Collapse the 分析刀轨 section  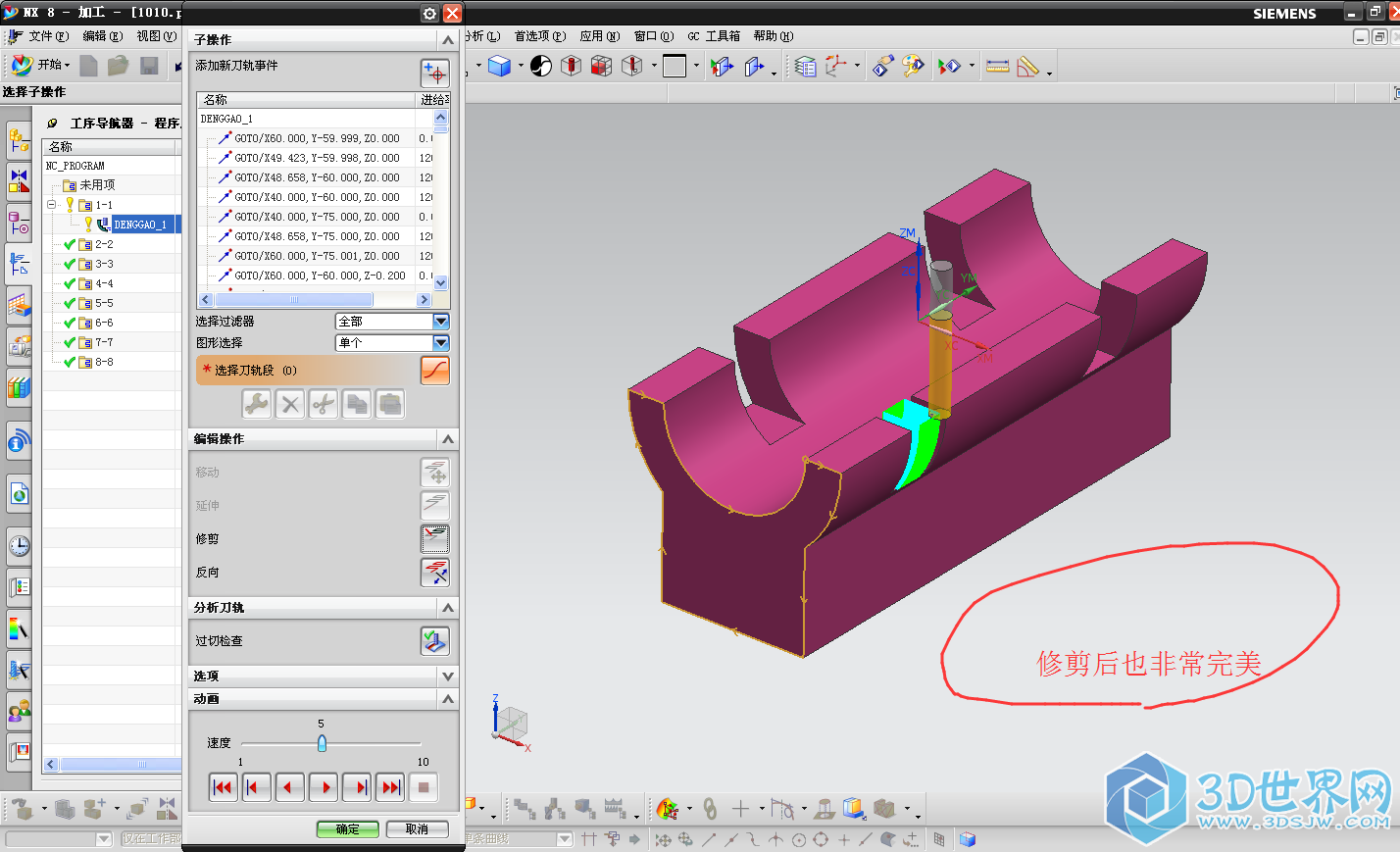448,608
